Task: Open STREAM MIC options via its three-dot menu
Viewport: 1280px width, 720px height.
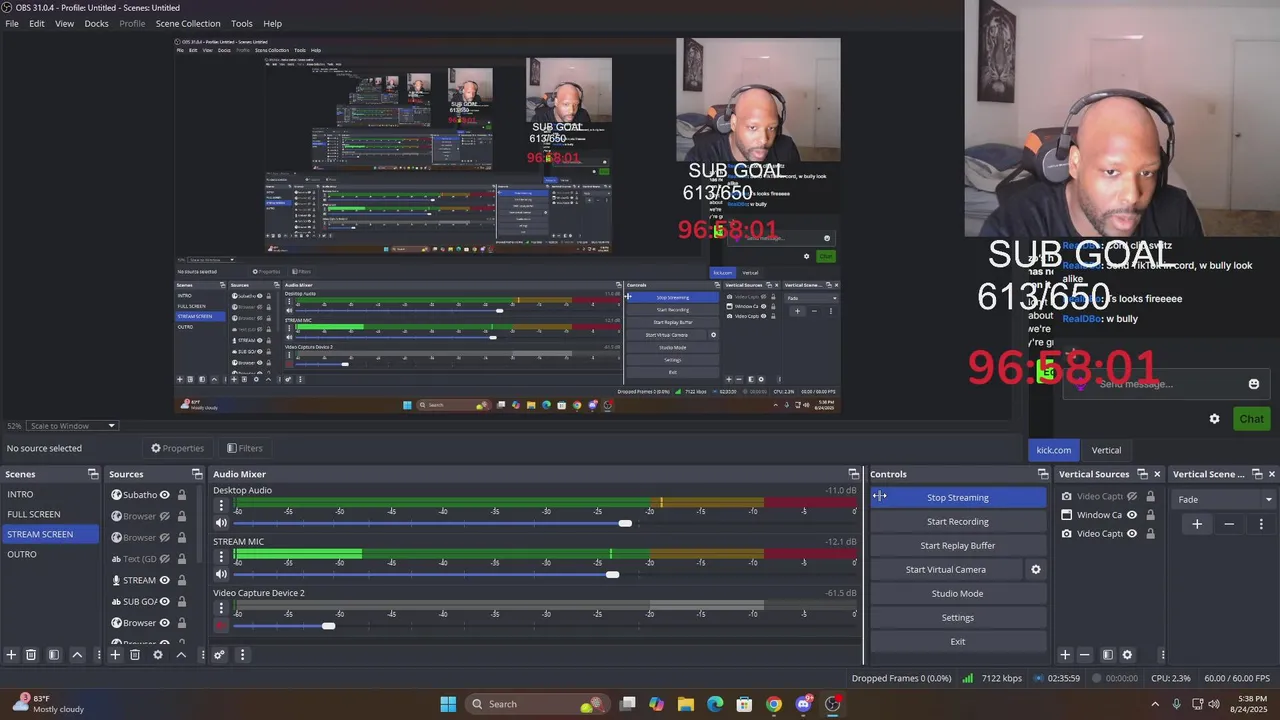Action: (x=221, y=557)
